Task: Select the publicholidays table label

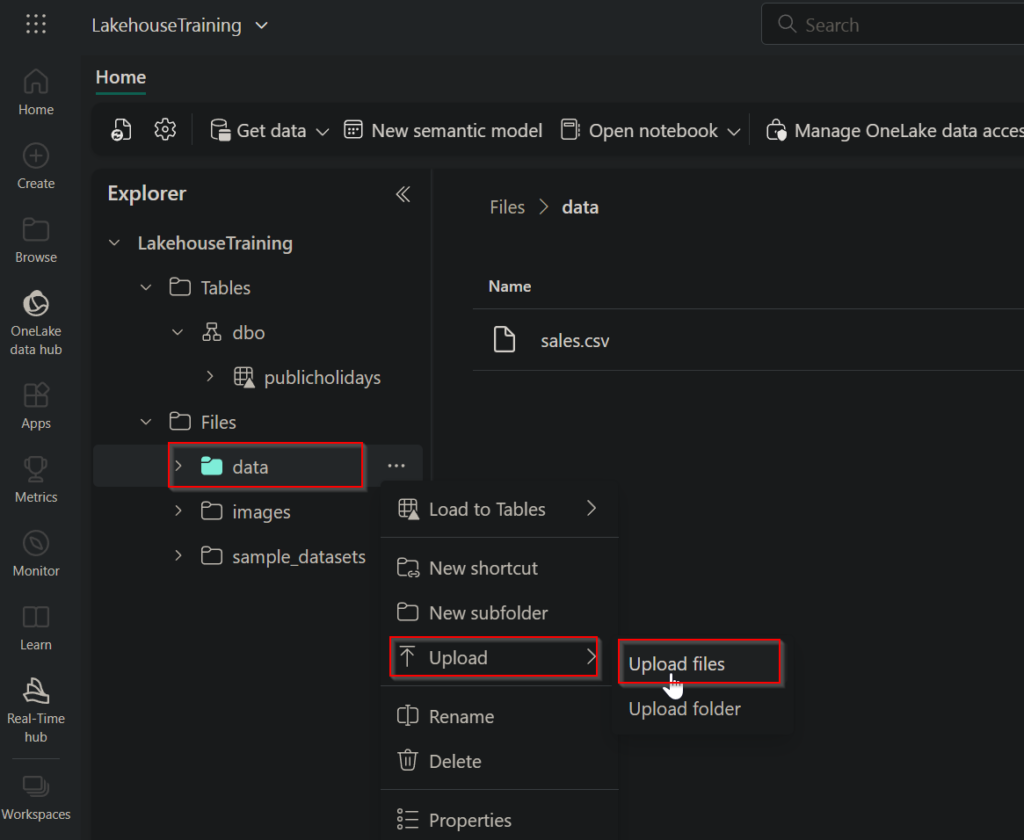Action: point(322,378)
